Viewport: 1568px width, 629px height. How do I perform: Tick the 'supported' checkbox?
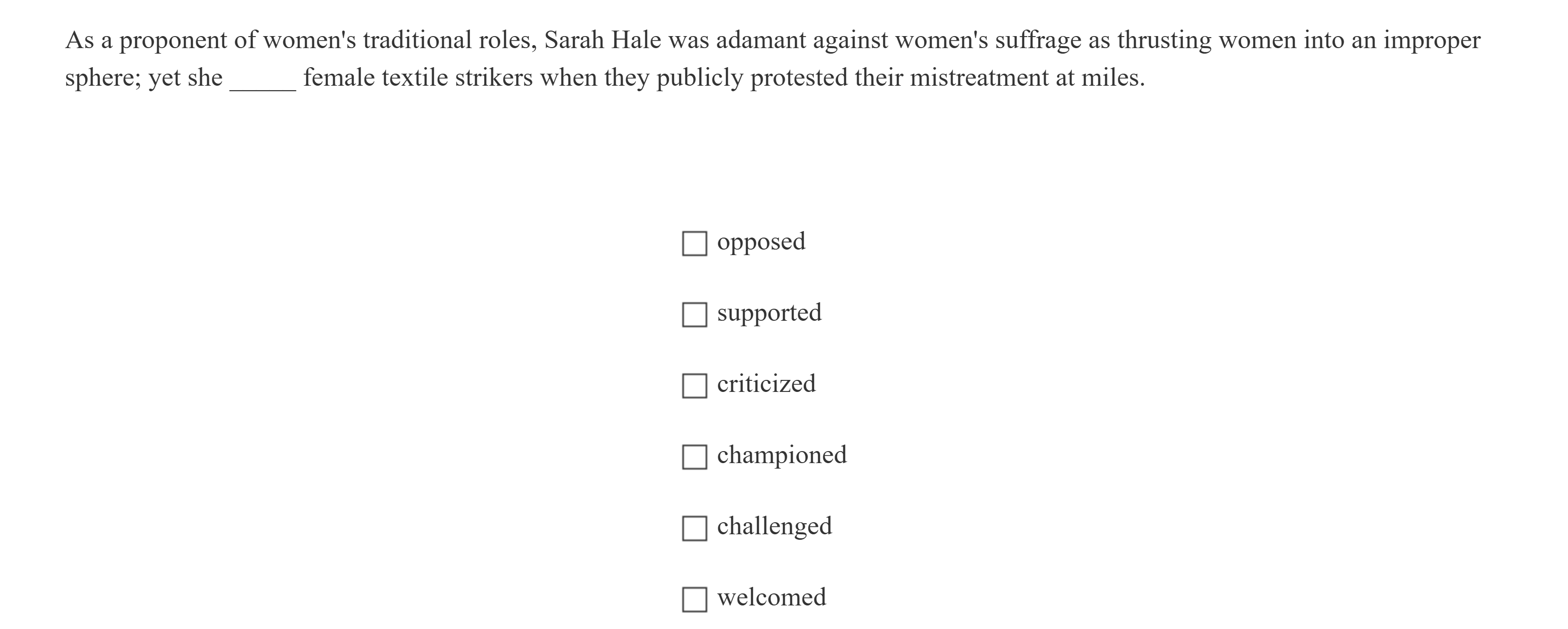pyautogui.click(x=694, y=315)
